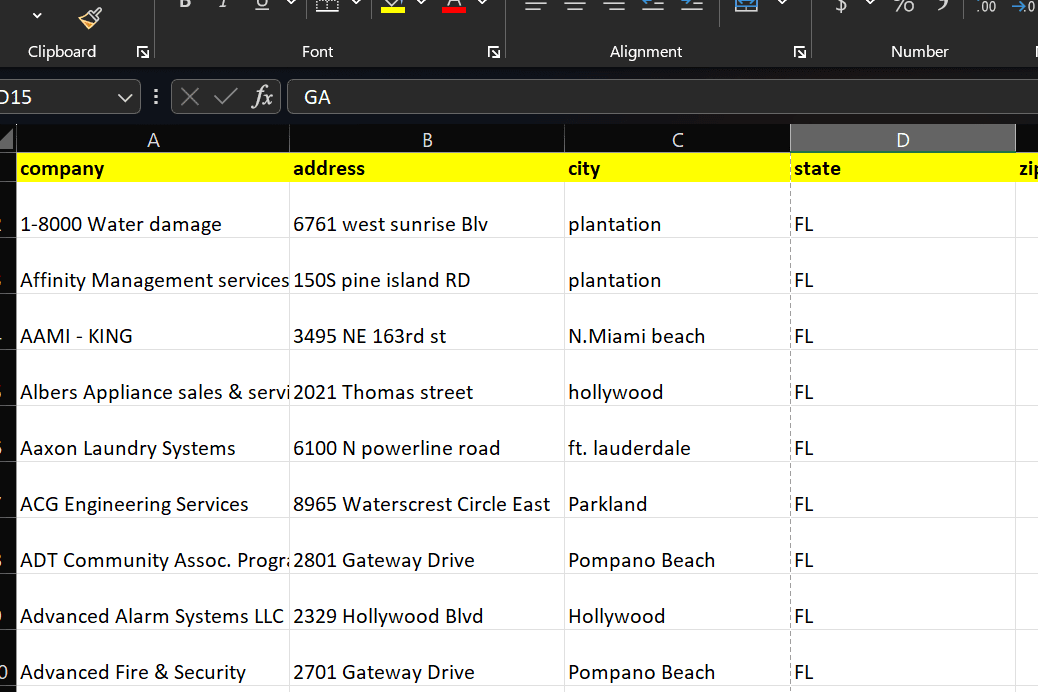Select cell '150S pine island RD'
The image size is (1038, 692).
427,266
